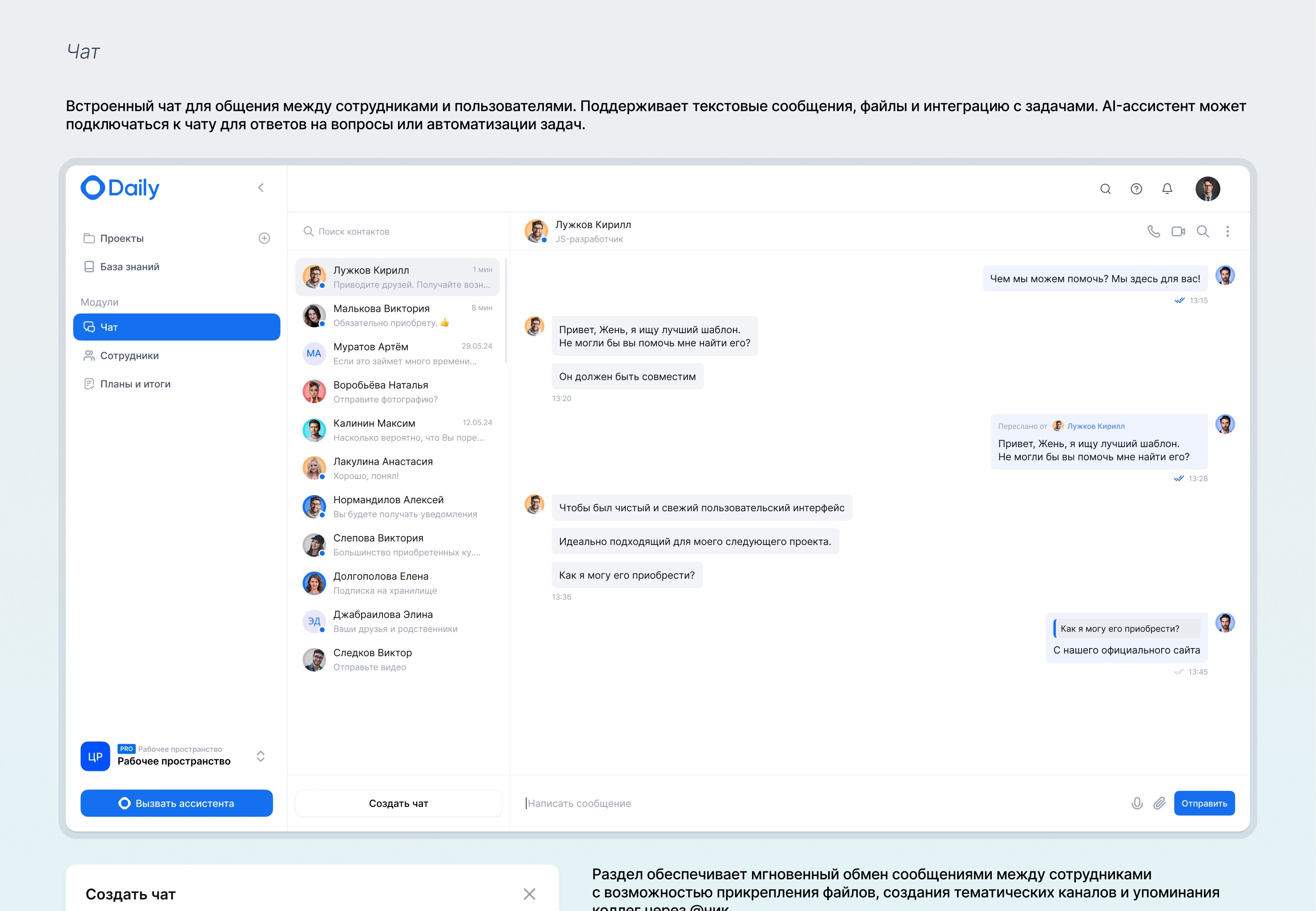Open the Планы и итоги section
This screenshot has width=1316, height=911.
(x=135, y=383)
